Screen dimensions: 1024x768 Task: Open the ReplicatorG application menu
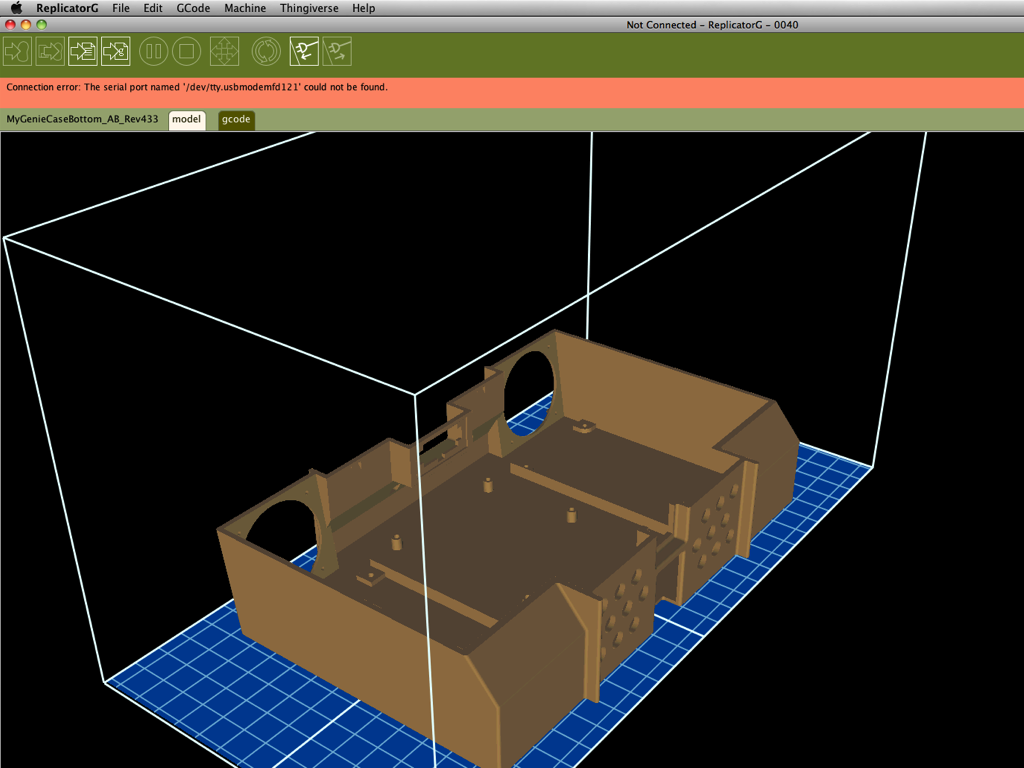click(67, 8)
